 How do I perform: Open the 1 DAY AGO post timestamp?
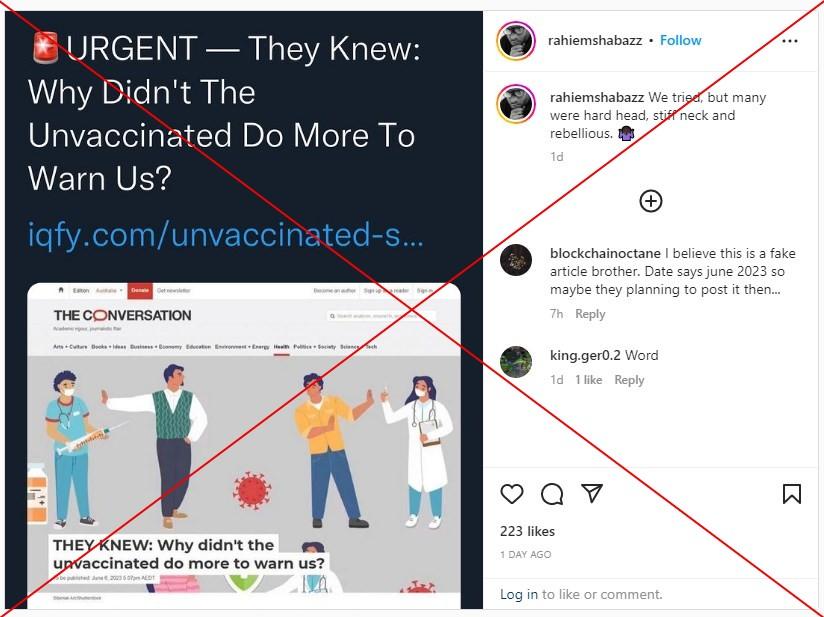526,554
